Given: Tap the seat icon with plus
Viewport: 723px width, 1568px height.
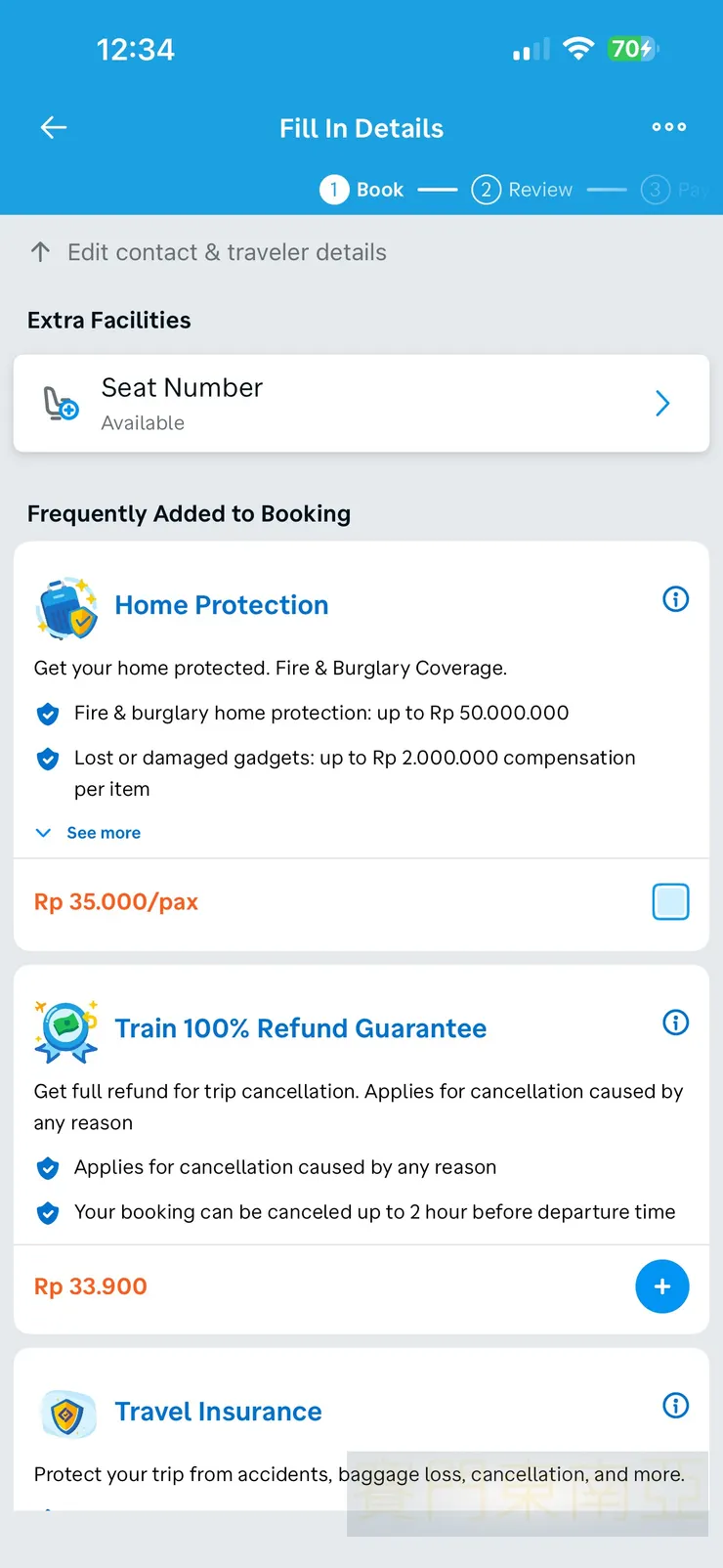Looking at the screenshot, I should pyautogui.click(x=61, y=403).
